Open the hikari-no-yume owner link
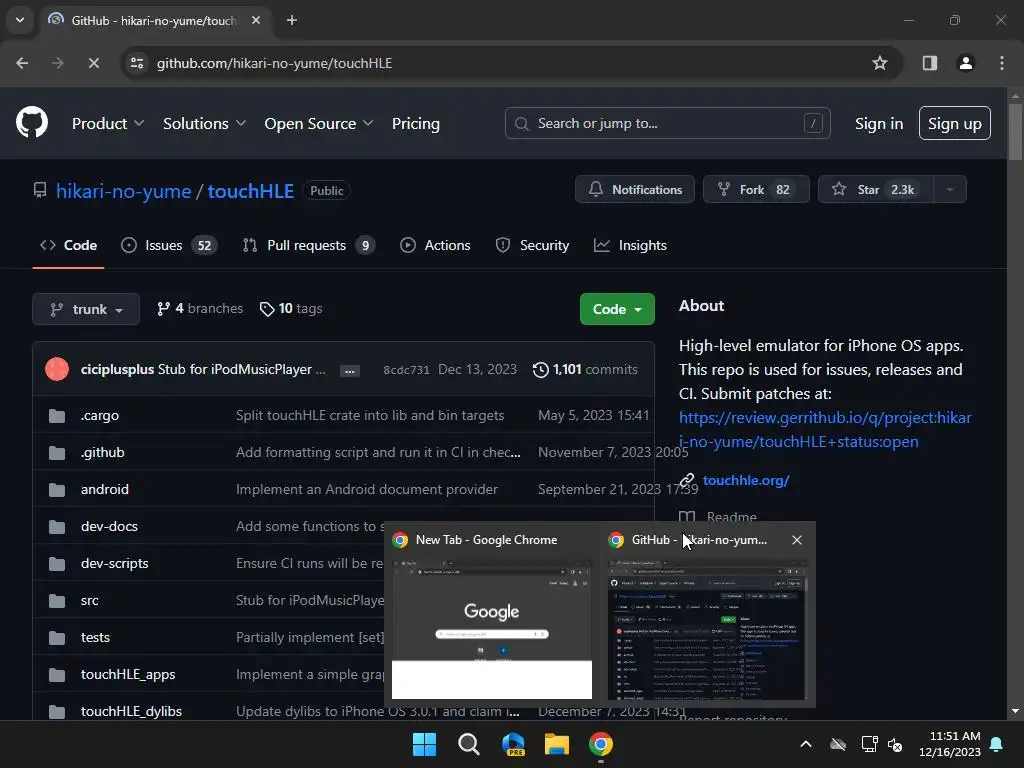 pyautogui.click(x=123, y=191)
